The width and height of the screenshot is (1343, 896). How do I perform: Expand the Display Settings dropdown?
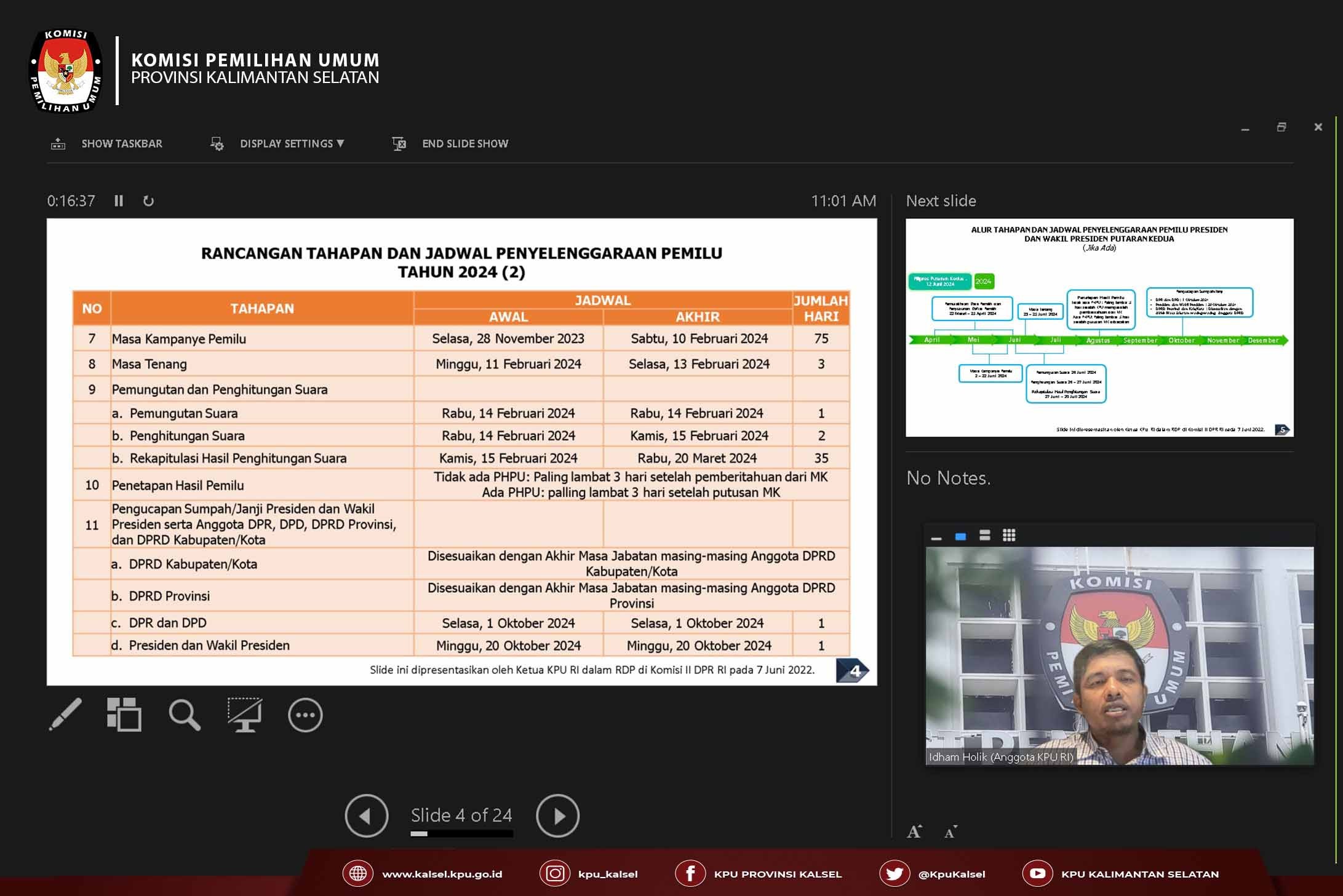point(292,144)
